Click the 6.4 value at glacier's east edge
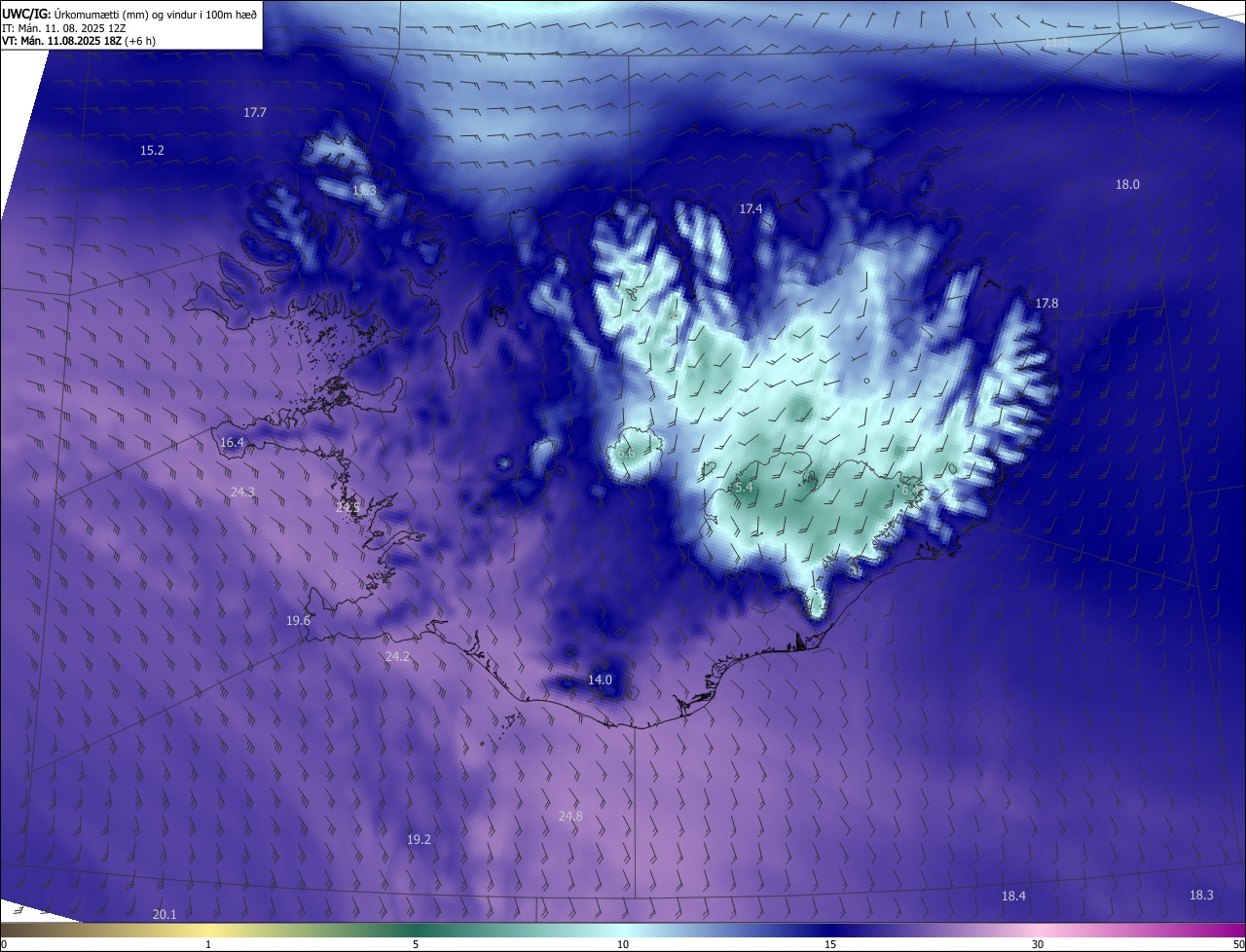The image size is (1246, 952). click(910, 491)
